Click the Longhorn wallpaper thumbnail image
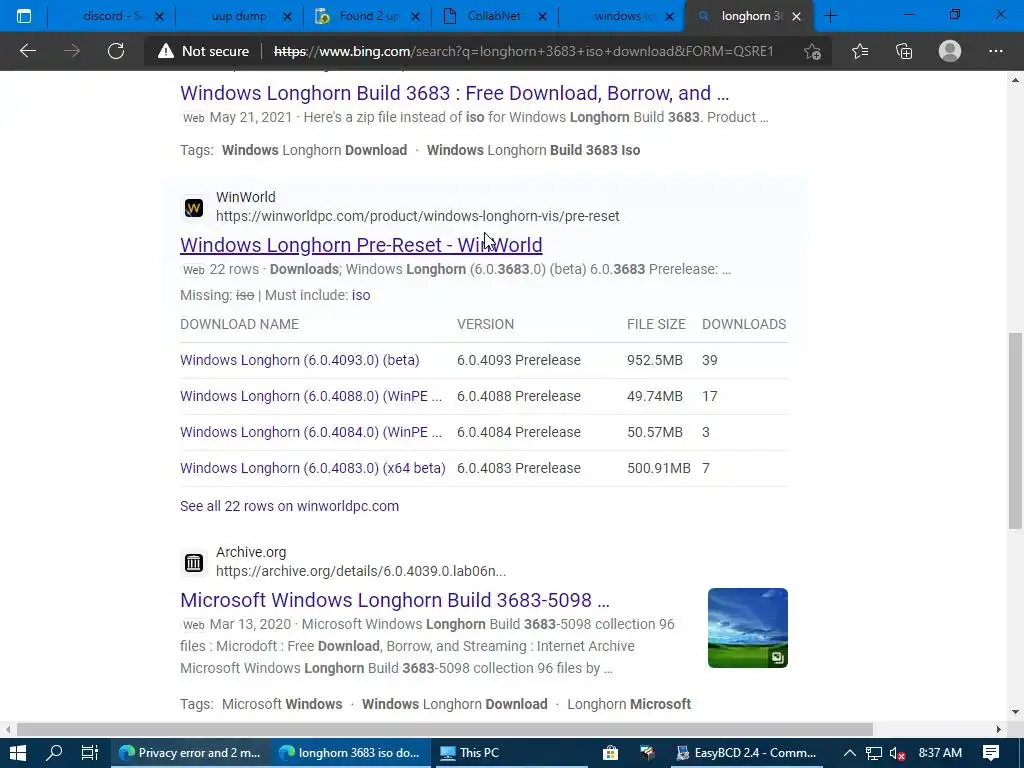The height and width of the screenshot is (768, 1024). pyautogui.click(x=748, y=628)
